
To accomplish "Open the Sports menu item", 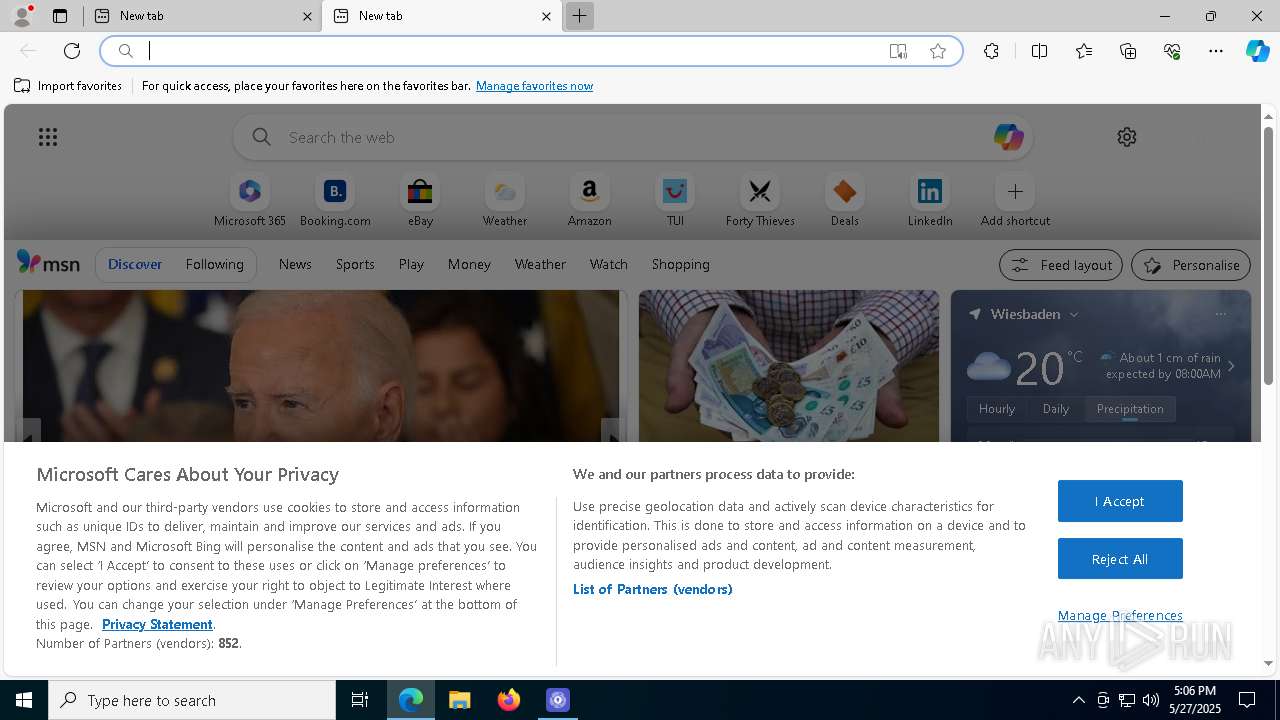I will [x=355, y=264].
